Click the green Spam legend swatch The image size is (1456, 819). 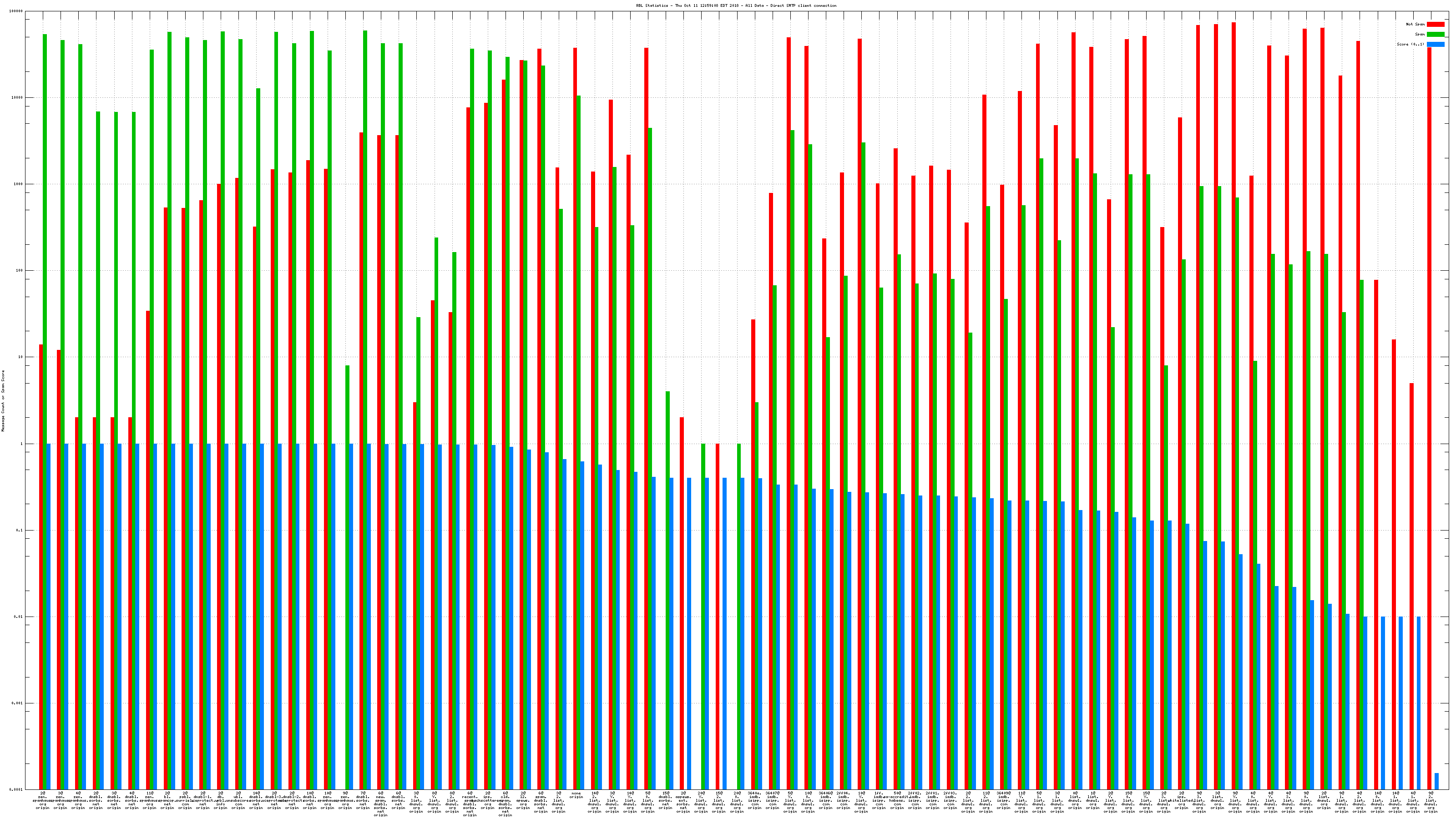click(x=1436, y=35)
